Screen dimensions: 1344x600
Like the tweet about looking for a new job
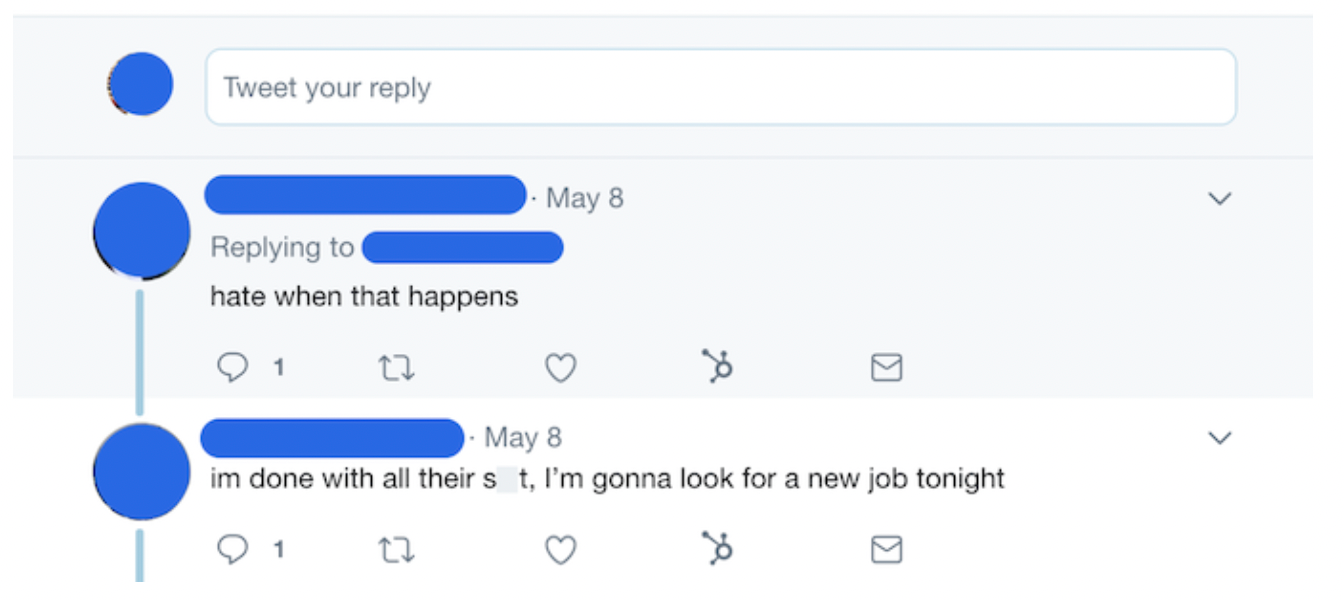click(x=560, y=549)
